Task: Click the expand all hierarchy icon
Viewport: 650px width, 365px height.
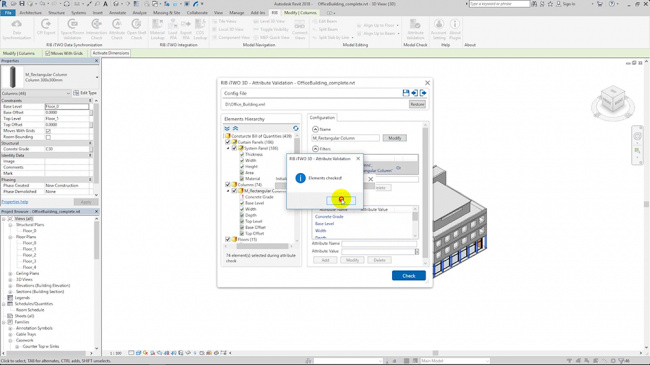Action: 227,129
